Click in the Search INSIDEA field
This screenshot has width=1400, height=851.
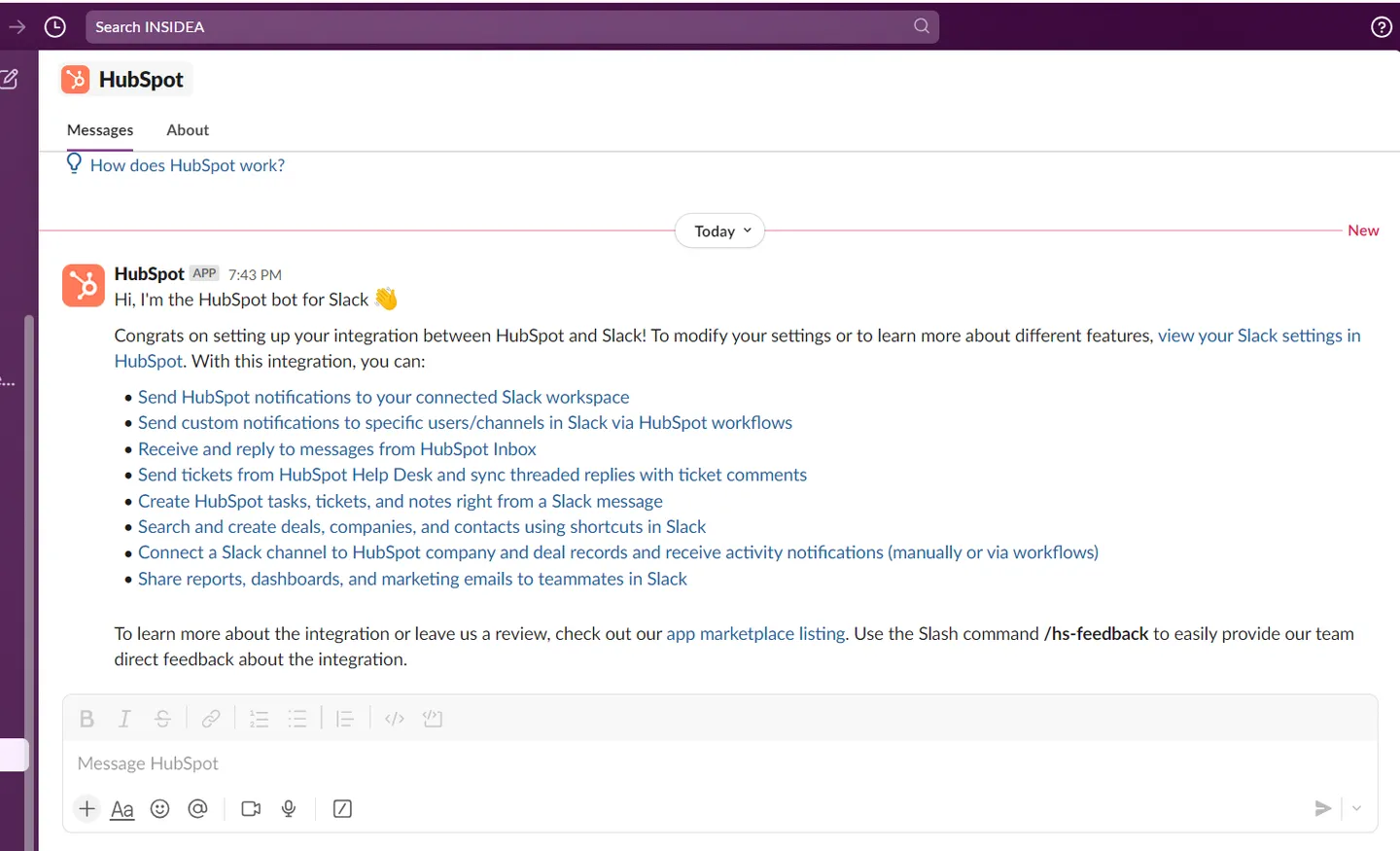point(512,26)
